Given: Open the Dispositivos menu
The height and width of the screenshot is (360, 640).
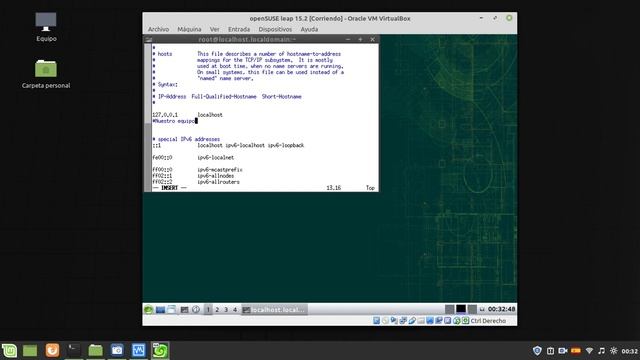Looking at the screenshot, I should point(275,29).
